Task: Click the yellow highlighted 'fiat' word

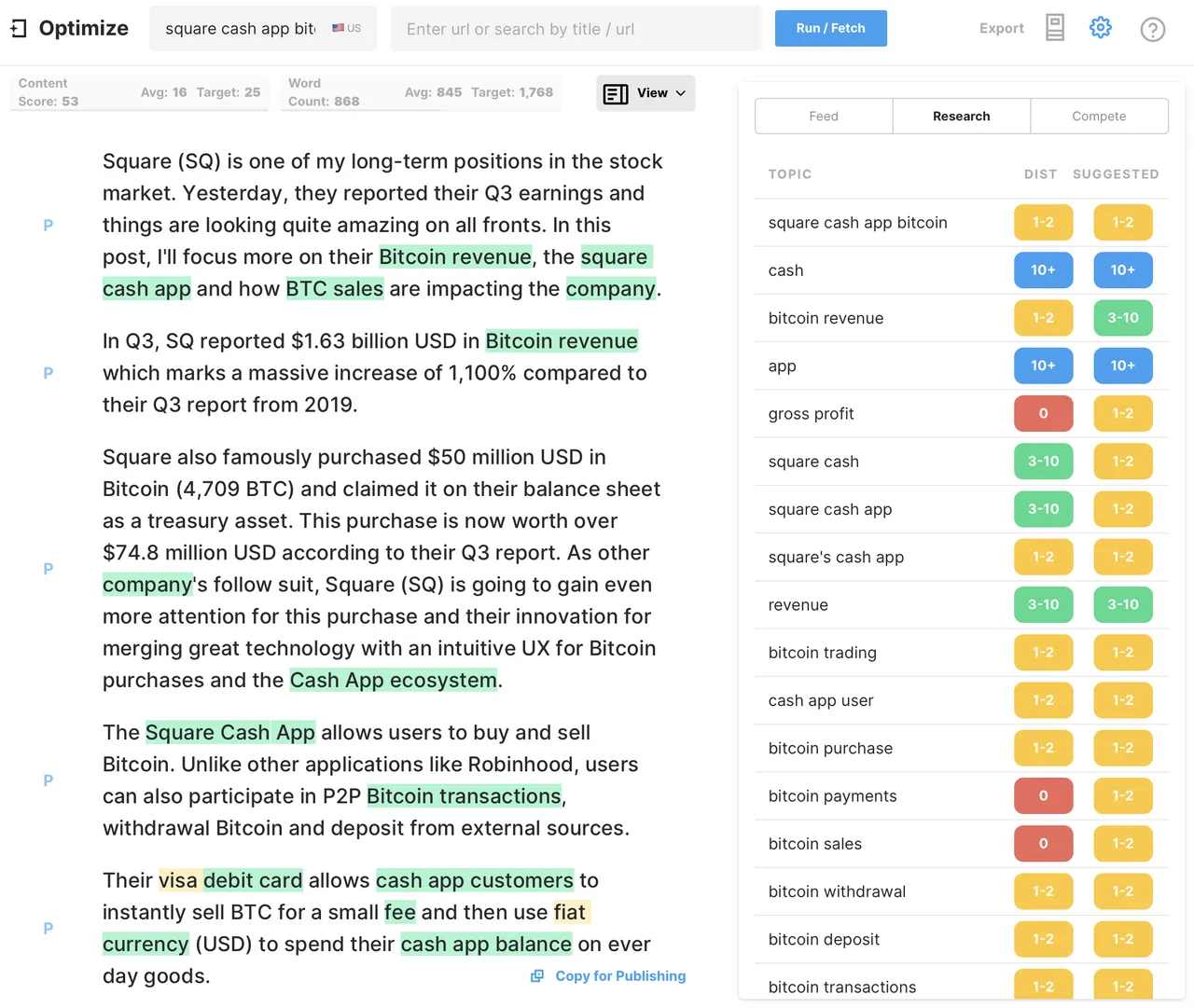Action: (x=570, y=913)
